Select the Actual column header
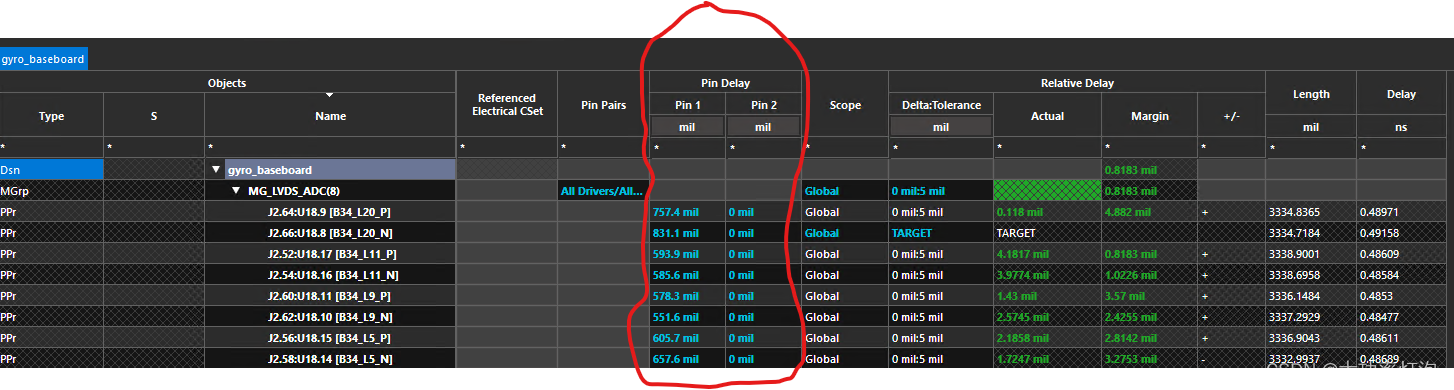 (x=1047, y=116)
